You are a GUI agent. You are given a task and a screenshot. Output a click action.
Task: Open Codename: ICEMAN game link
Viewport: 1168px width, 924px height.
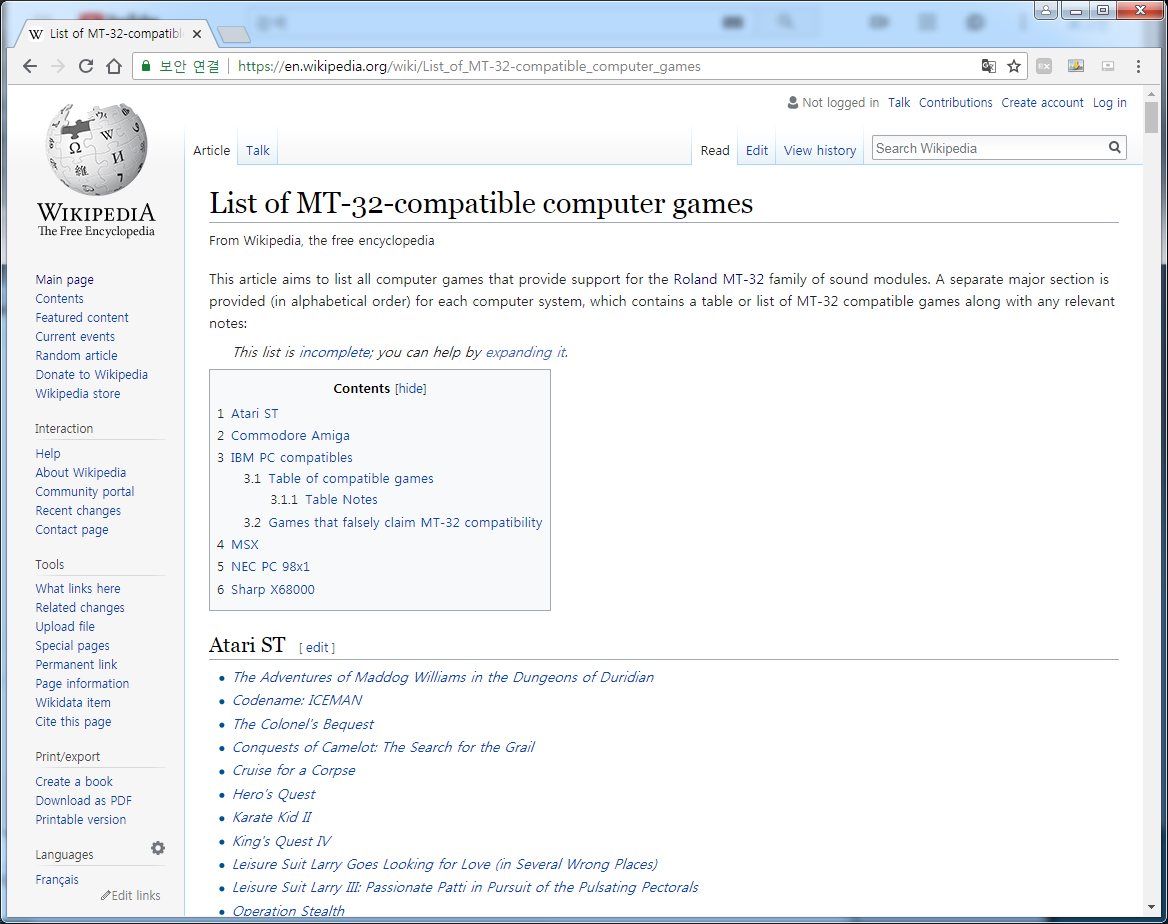tap(297, 700)
